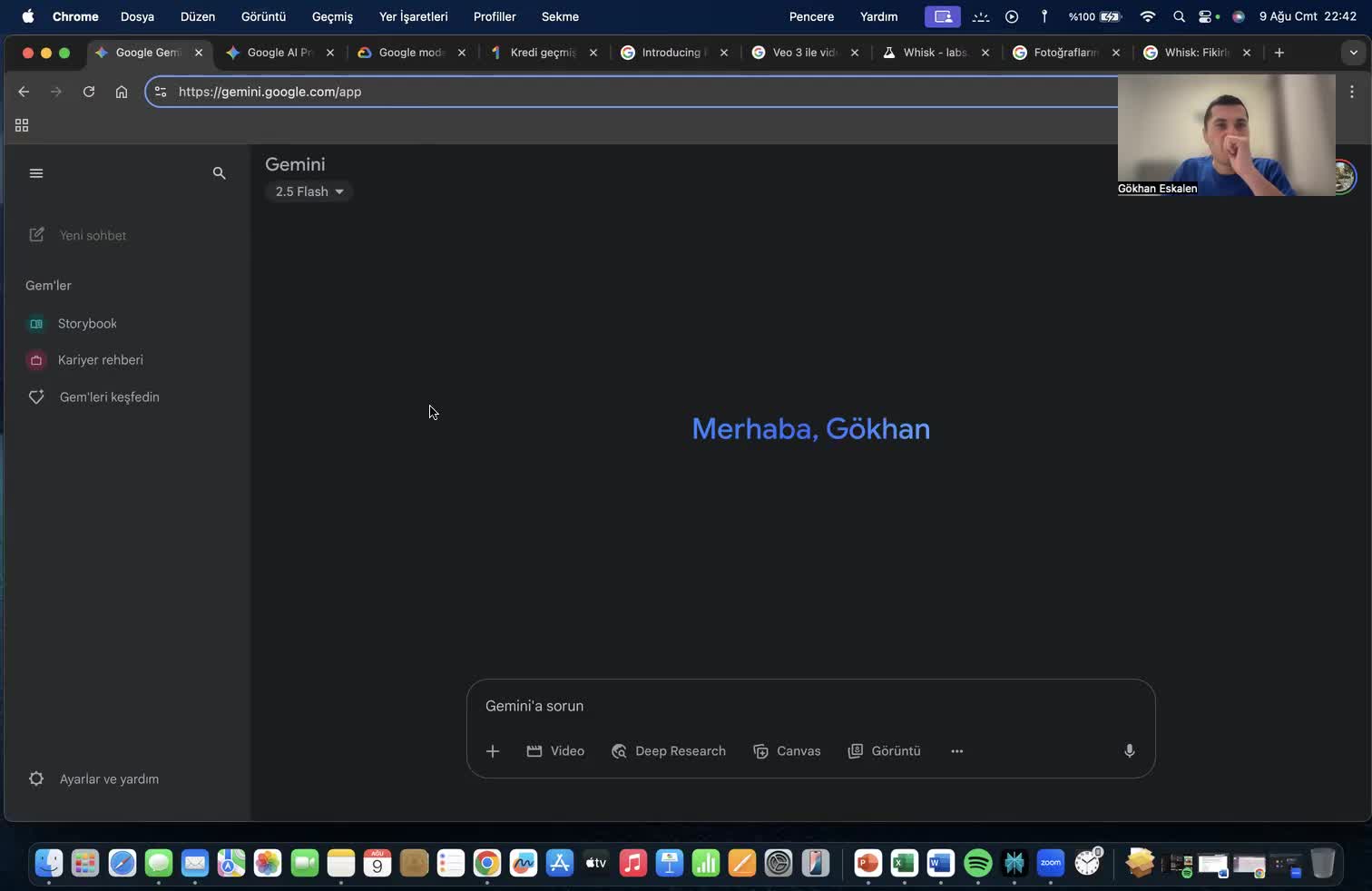This screenshot has width=1372, height=891.
Task: Switch to the Fotoğrafların tab
Action: [1065, 53]
